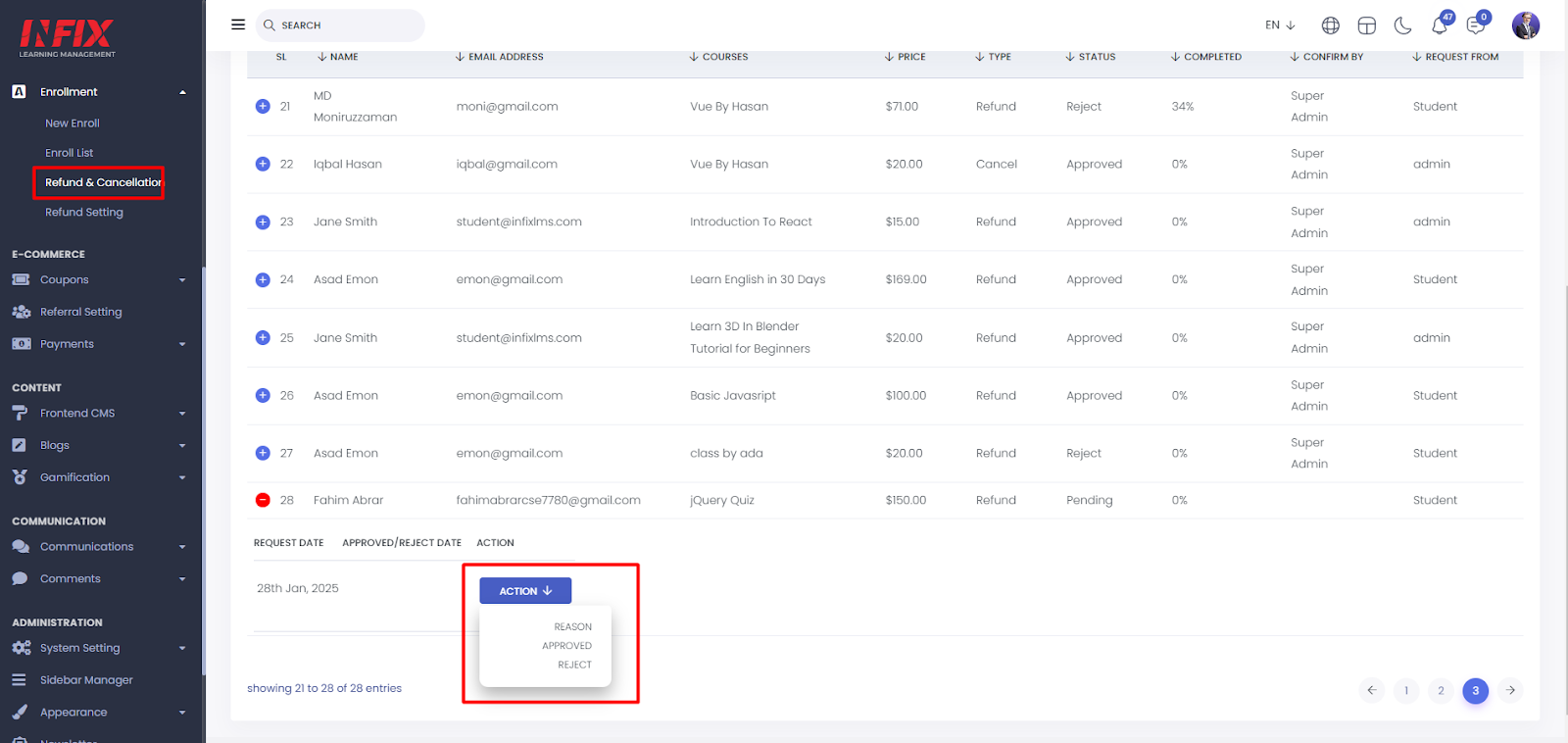This screenshot has width=1568, height=743.
Task: Expand the Frontend CMS submenu arrow
Action: pos(182,414)
